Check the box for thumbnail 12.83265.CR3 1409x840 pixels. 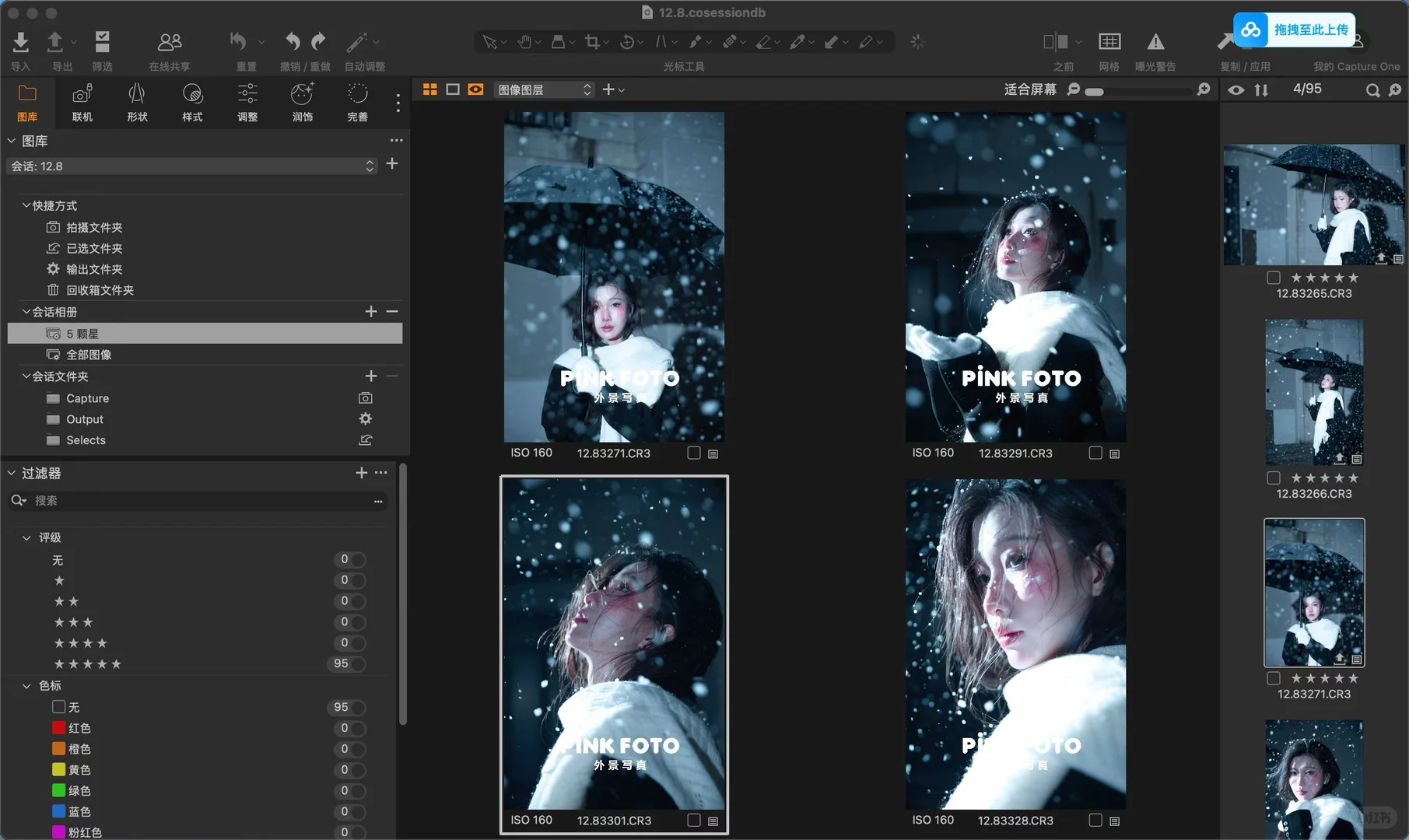pos(1273,278)
